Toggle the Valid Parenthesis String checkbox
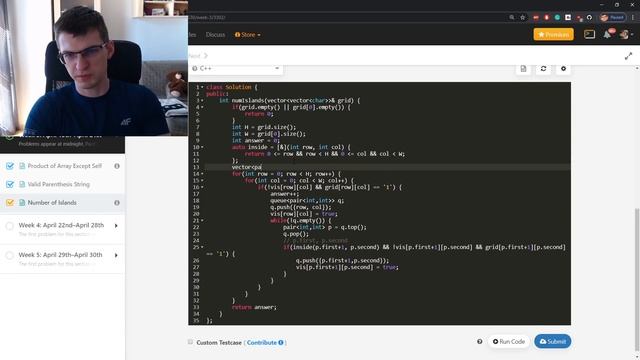640x360 pixels. (10, 184)
